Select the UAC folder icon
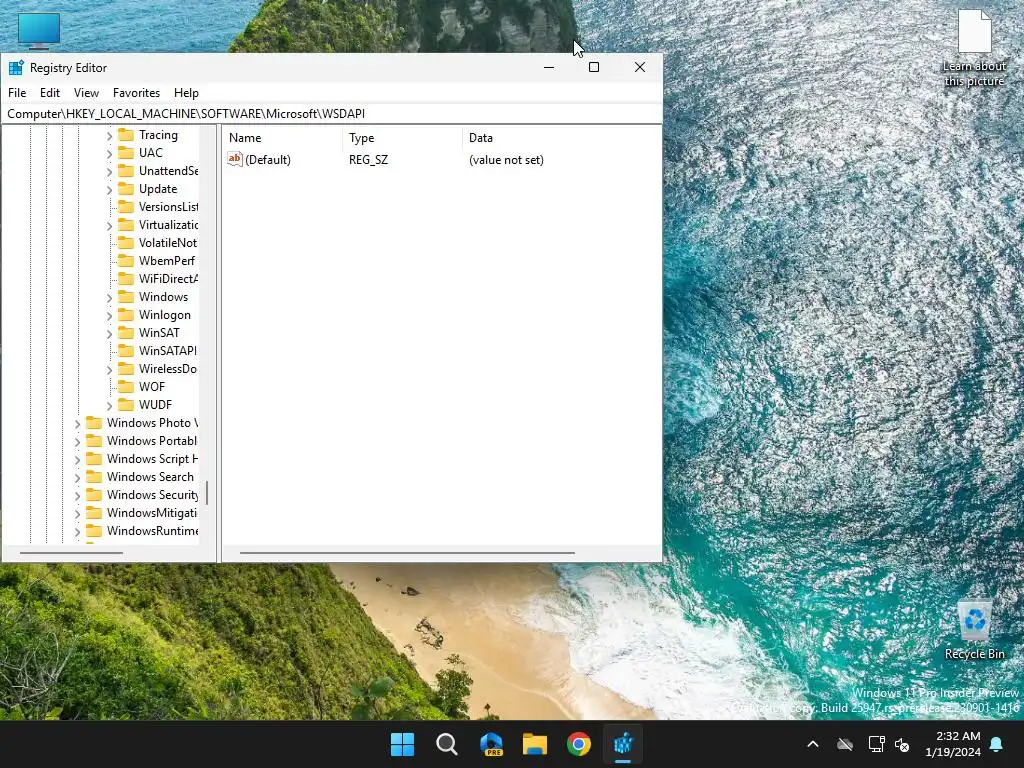This screenshot has height=768, width=1024. [126, 153]
